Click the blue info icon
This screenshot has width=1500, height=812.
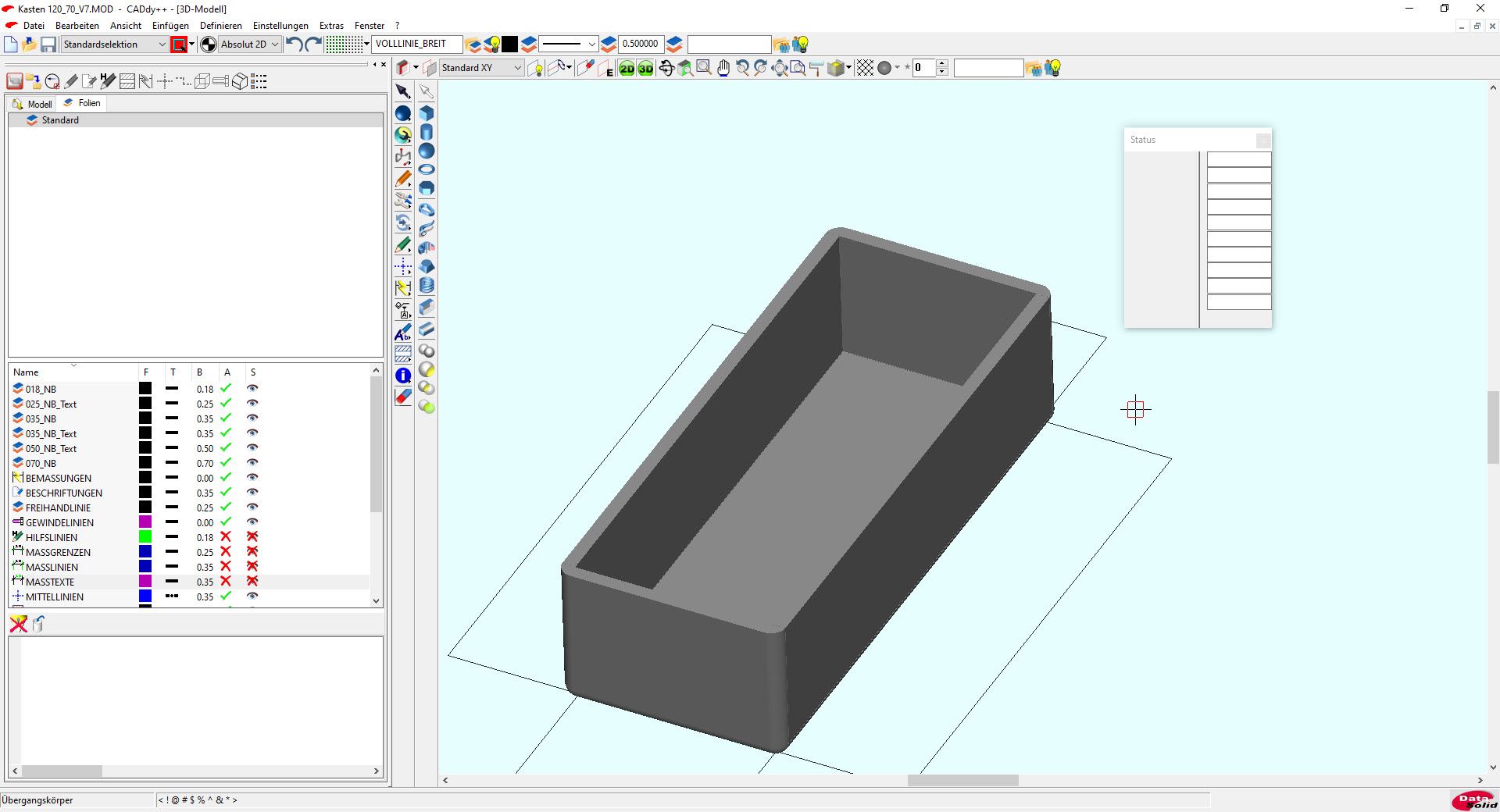click(x=403, y=376)
